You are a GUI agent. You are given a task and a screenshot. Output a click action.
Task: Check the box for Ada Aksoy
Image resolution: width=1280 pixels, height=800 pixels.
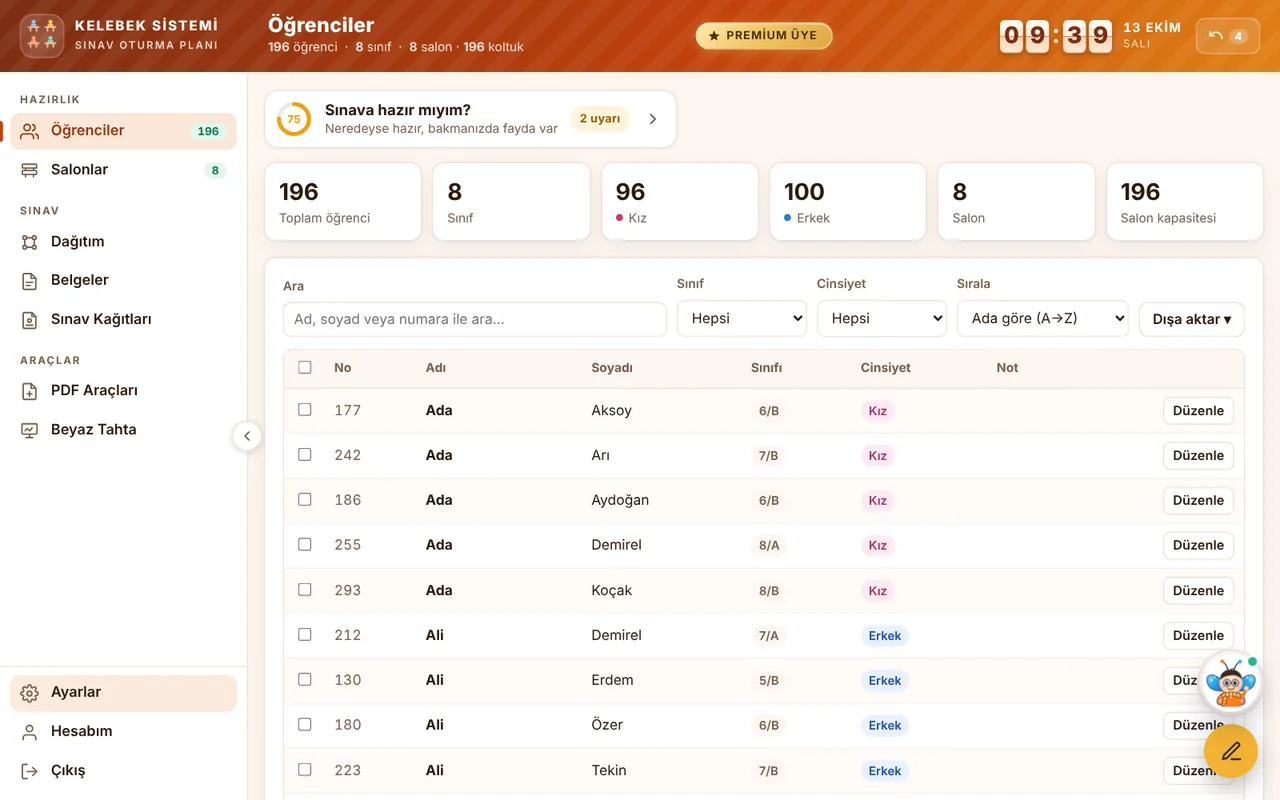(305, 409)
